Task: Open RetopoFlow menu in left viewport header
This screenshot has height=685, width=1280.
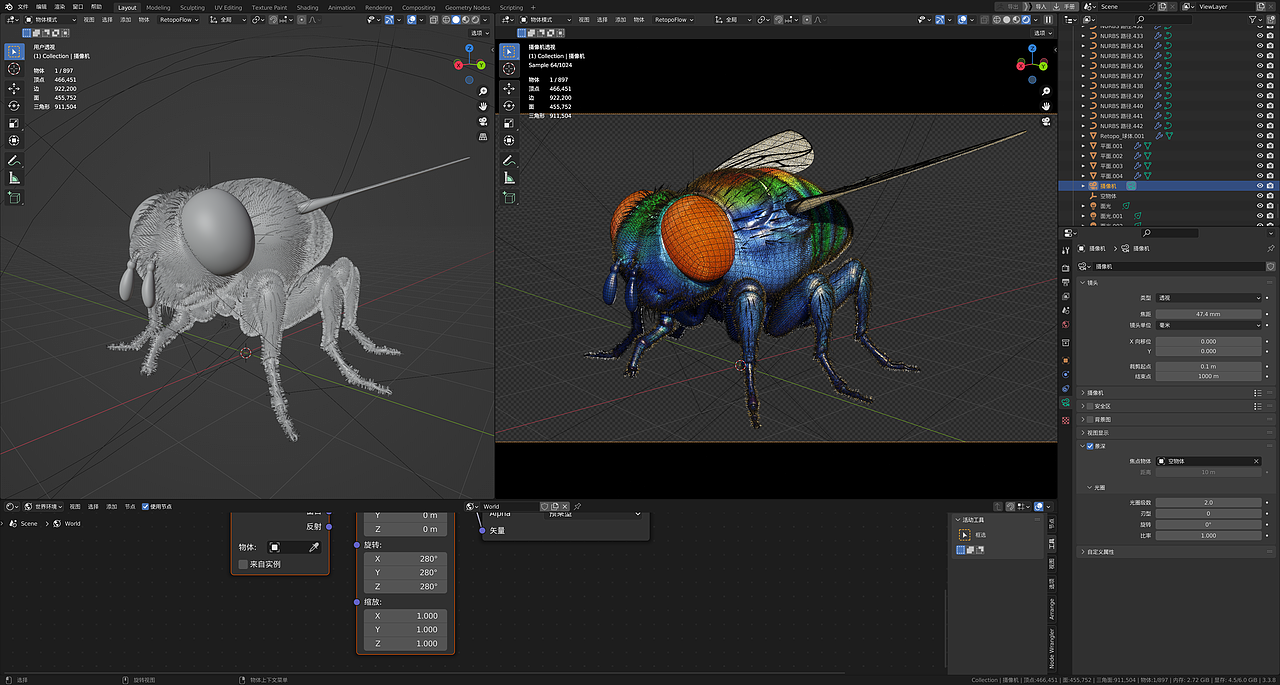Action: [178, 20]
